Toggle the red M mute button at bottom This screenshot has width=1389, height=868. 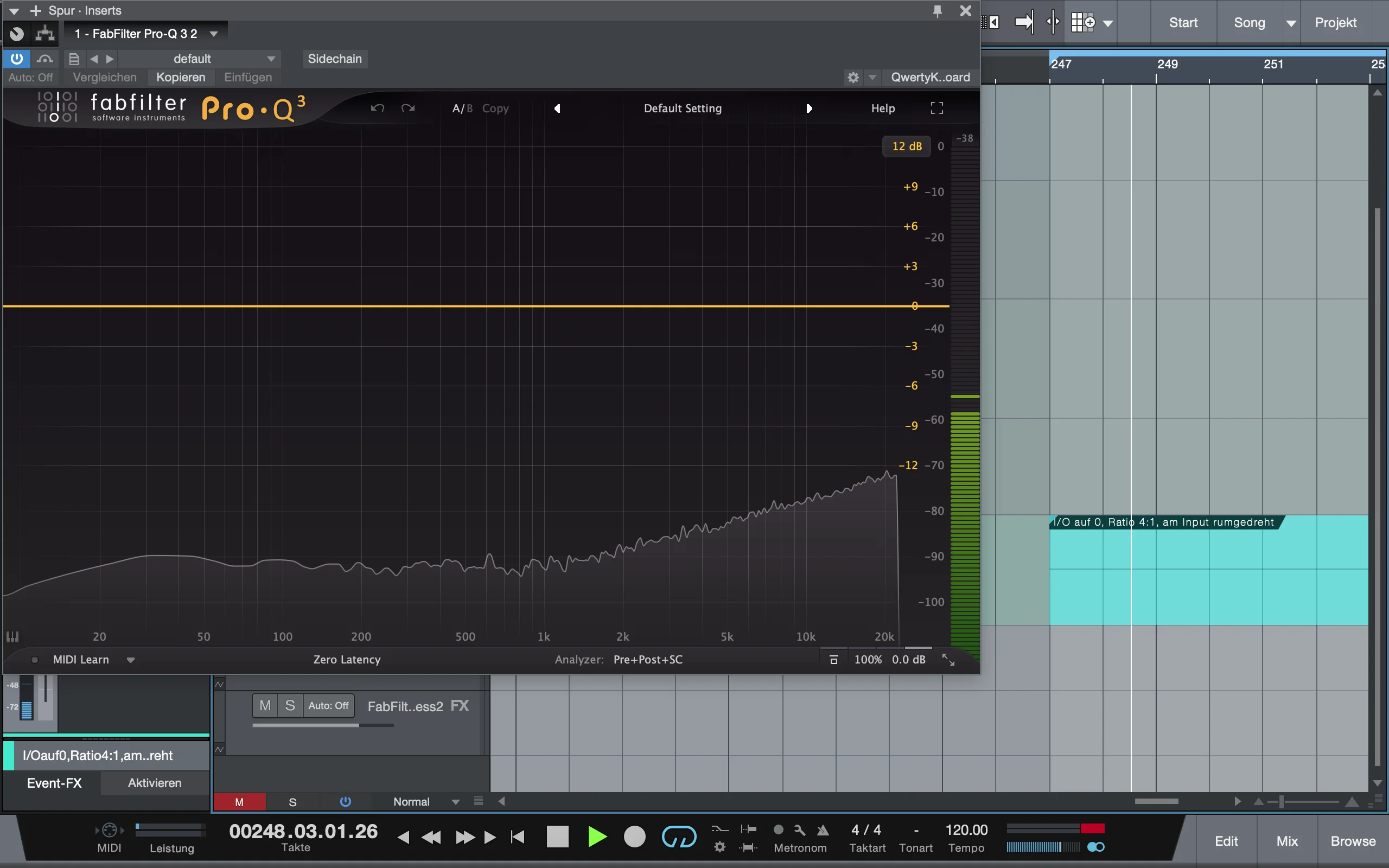click(x=239, y=802)
